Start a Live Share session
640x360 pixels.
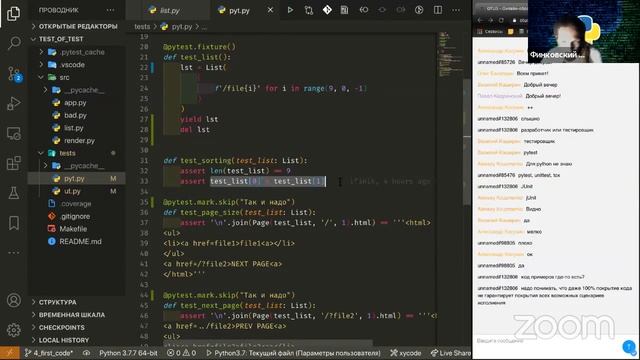[451, 353]
